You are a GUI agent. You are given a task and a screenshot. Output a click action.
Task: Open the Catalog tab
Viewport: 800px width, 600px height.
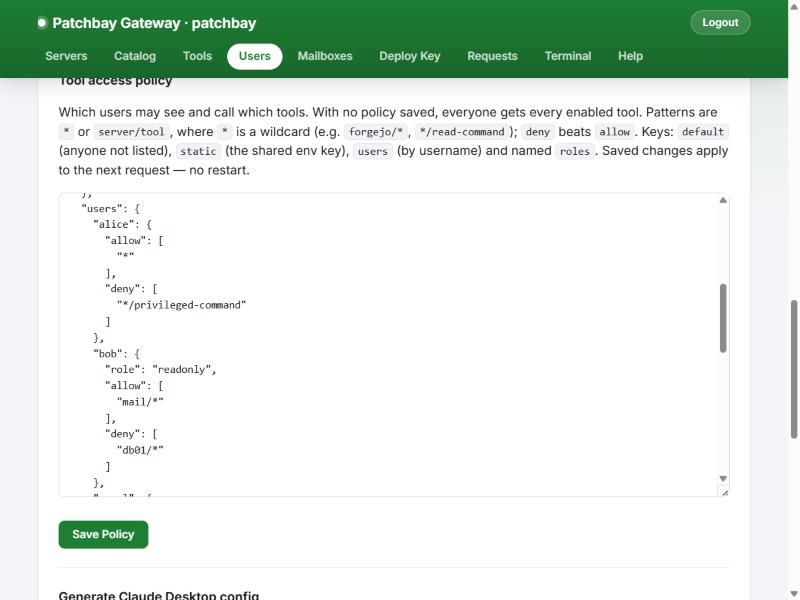click(x=135, y=56)
